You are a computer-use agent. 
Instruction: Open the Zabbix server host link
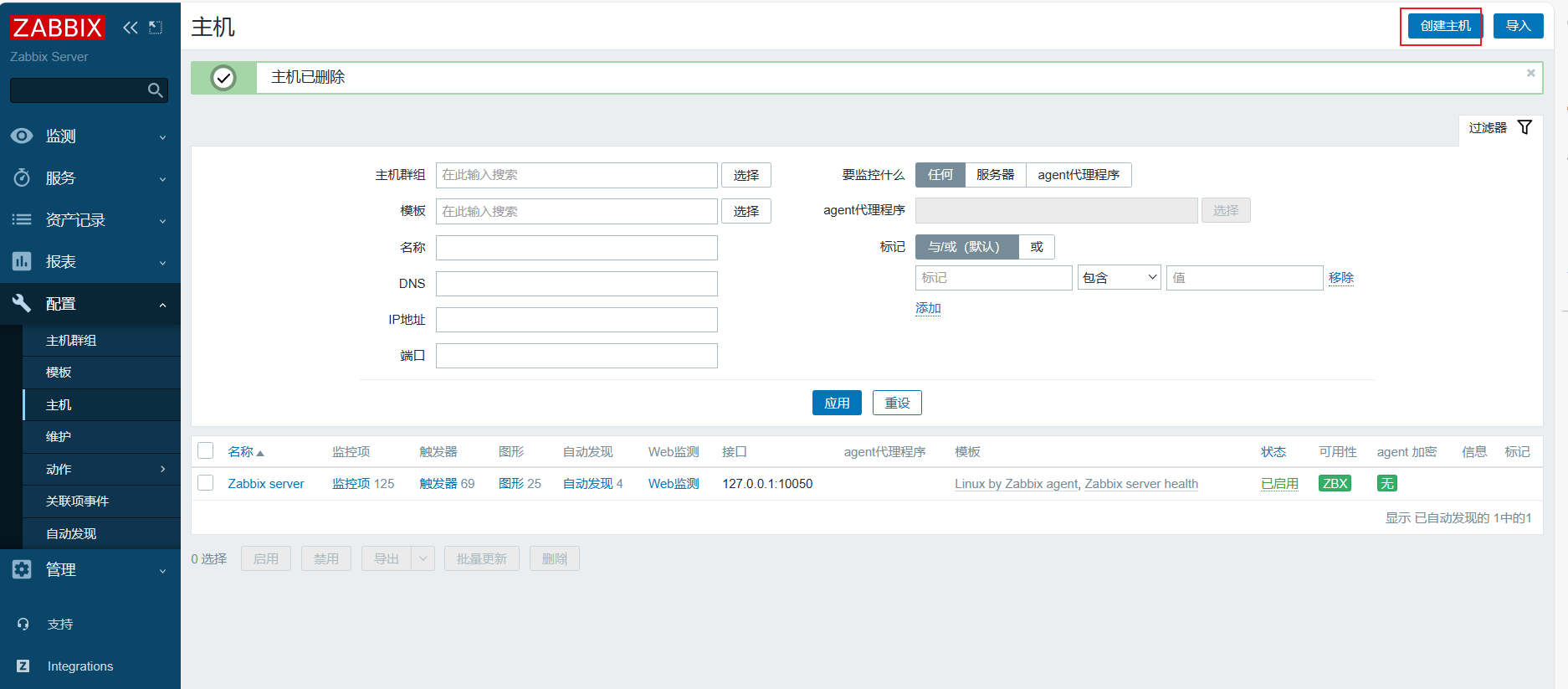tap(266, 484)
